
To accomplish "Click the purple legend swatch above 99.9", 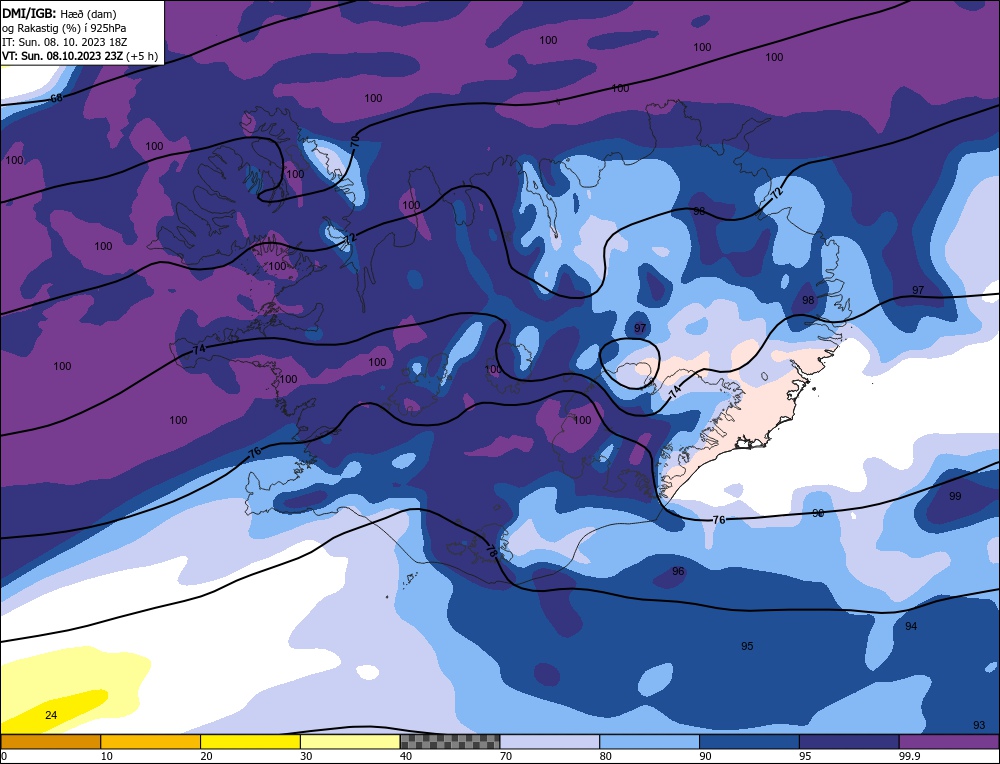I will coord(949,742).
